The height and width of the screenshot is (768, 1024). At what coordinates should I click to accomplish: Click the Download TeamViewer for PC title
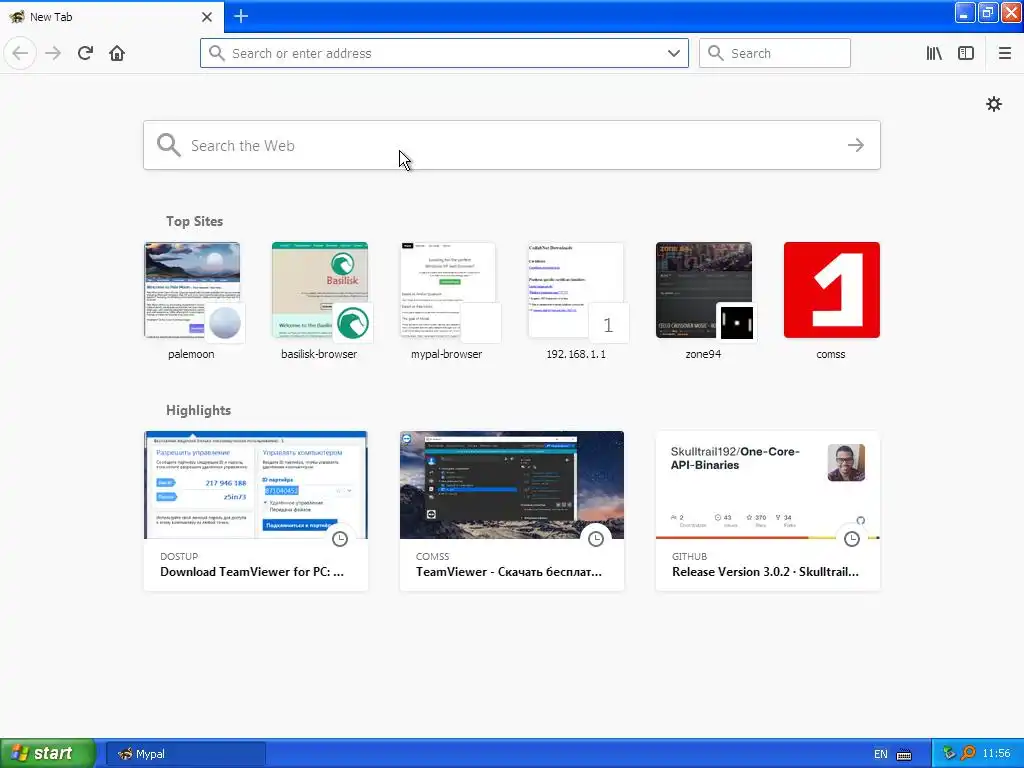point(252,571)
